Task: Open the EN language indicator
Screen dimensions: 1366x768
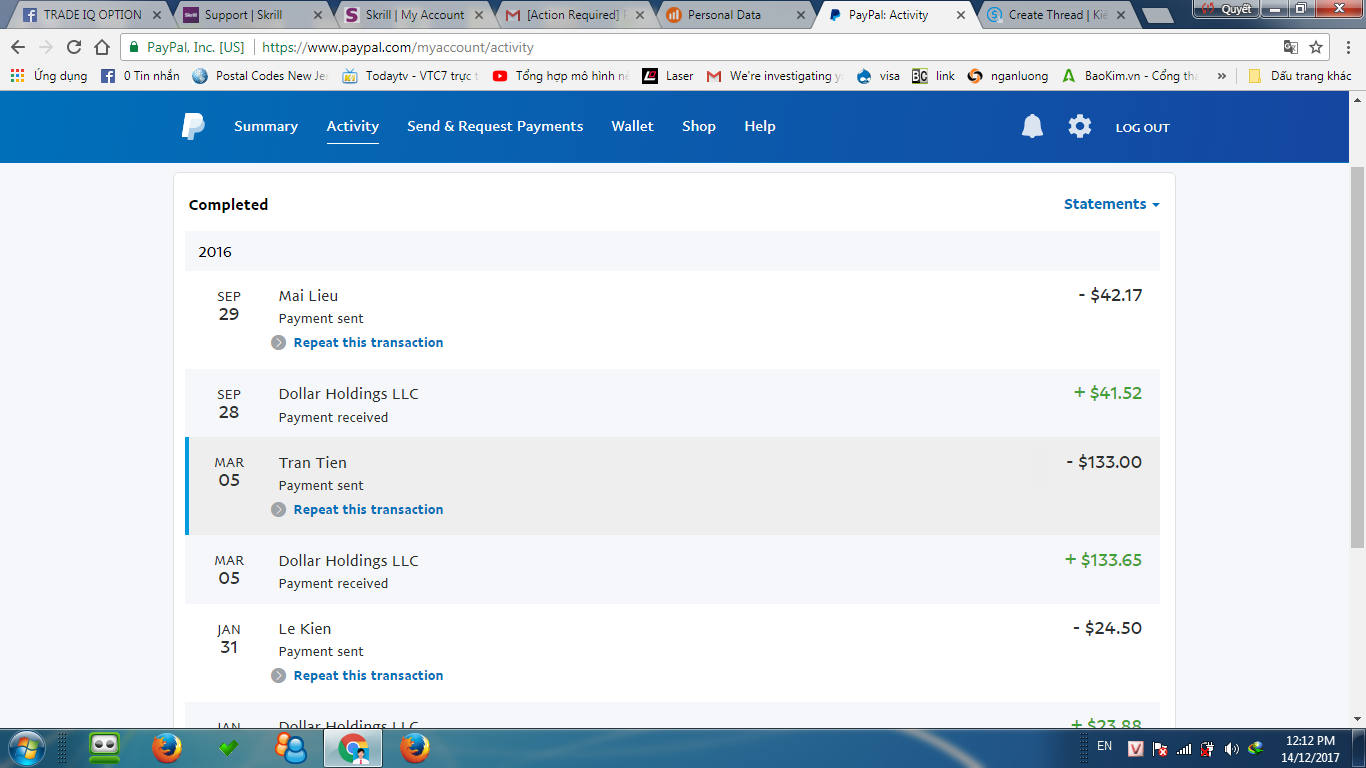Action: [x=1104, y=746]
